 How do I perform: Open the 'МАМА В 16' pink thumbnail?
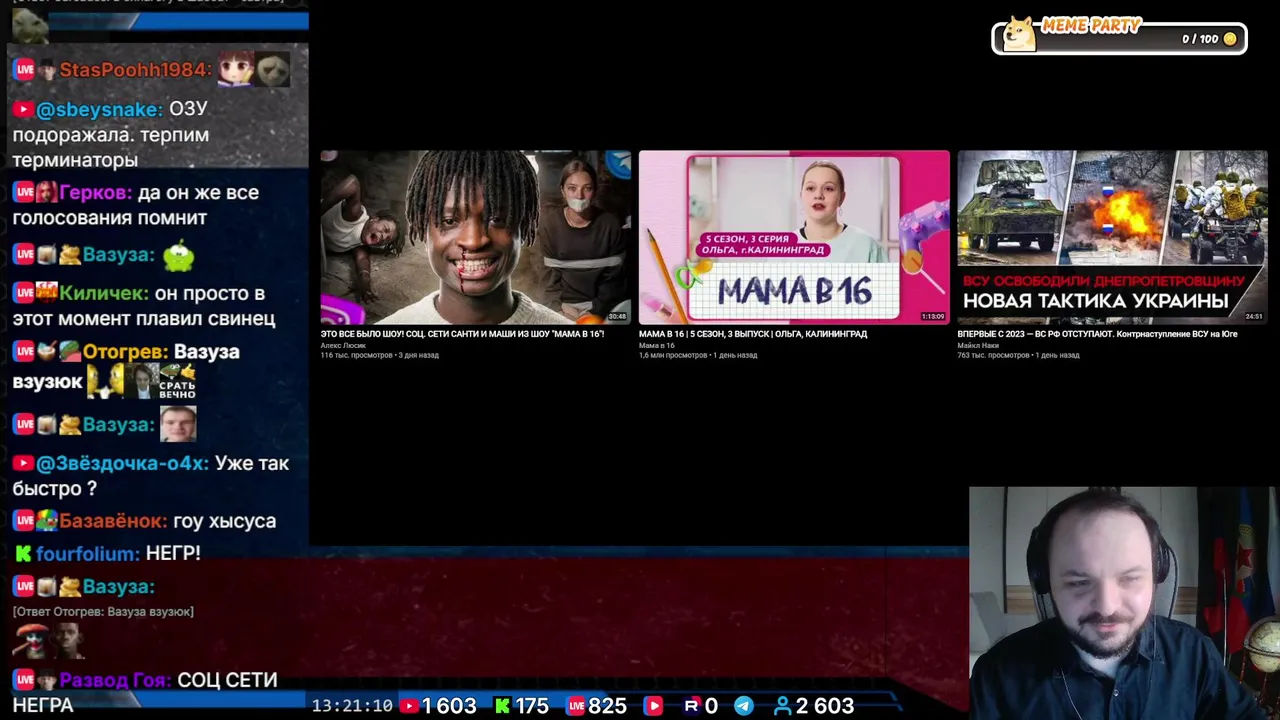(x=794, y=237)
